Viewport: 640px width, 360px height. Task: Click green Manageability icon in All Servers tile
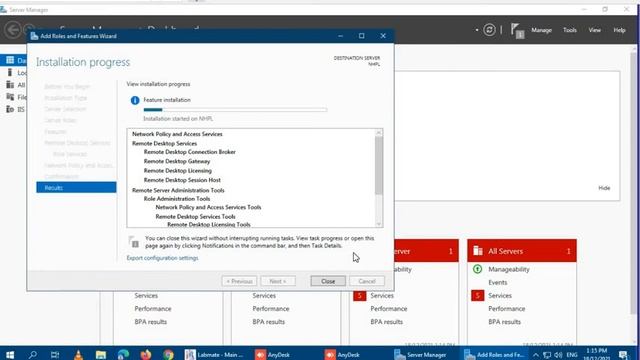[477, 269]
